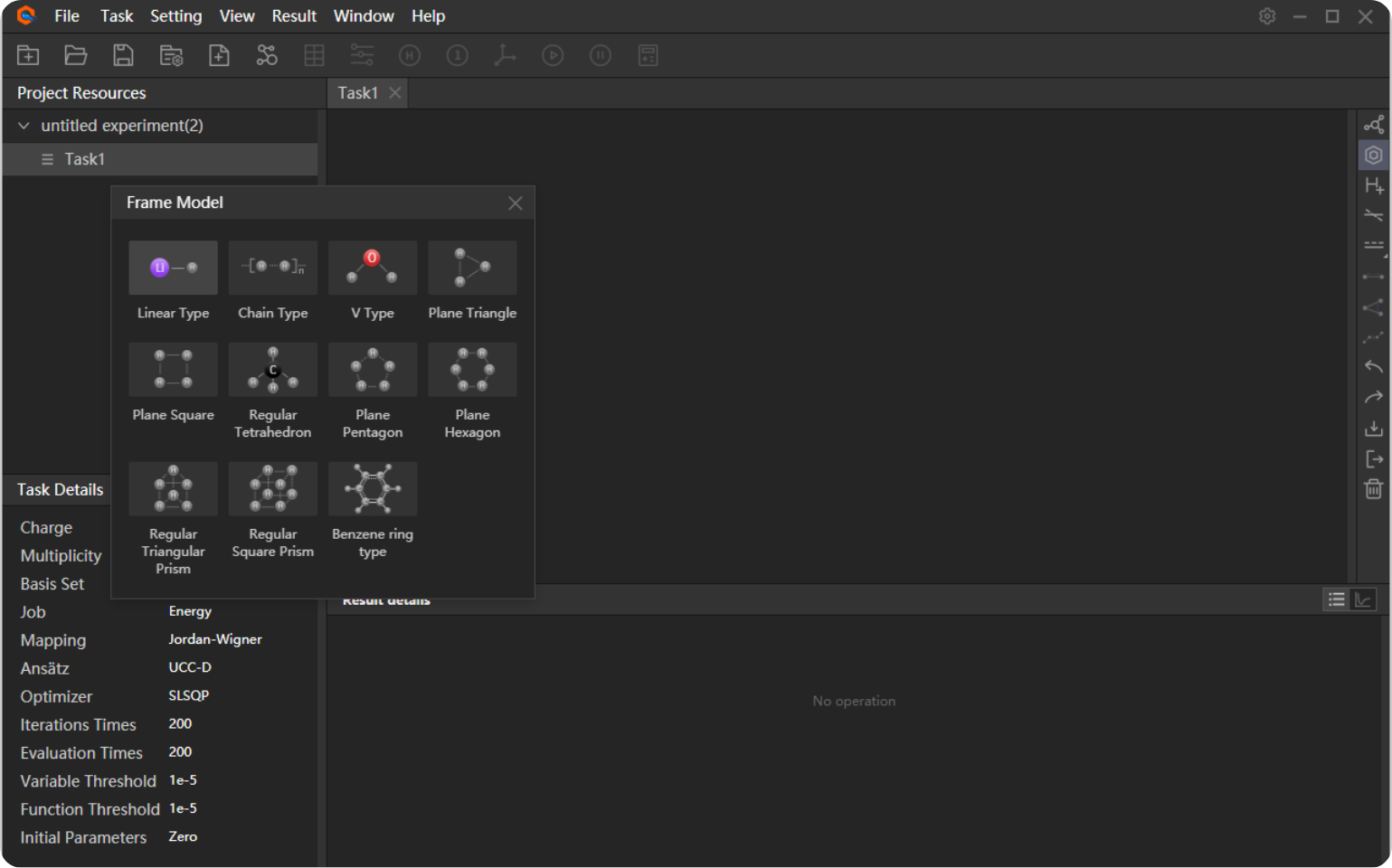Click the download import icon in sidebar

click(1373, 428)
